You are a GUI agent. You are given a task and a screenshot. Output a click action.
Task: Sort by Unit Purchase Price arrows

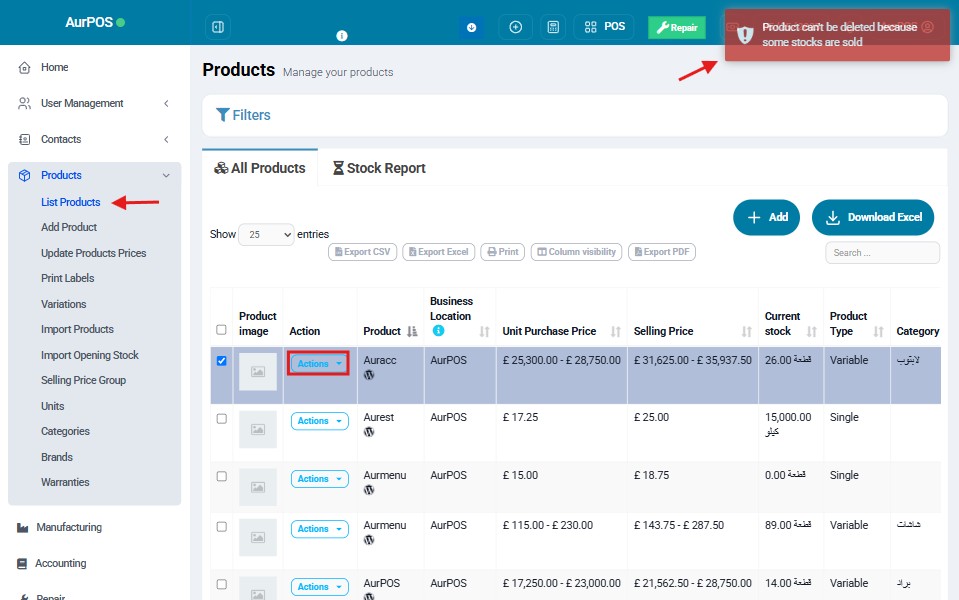pyautogui.click(x=615, y=331)
